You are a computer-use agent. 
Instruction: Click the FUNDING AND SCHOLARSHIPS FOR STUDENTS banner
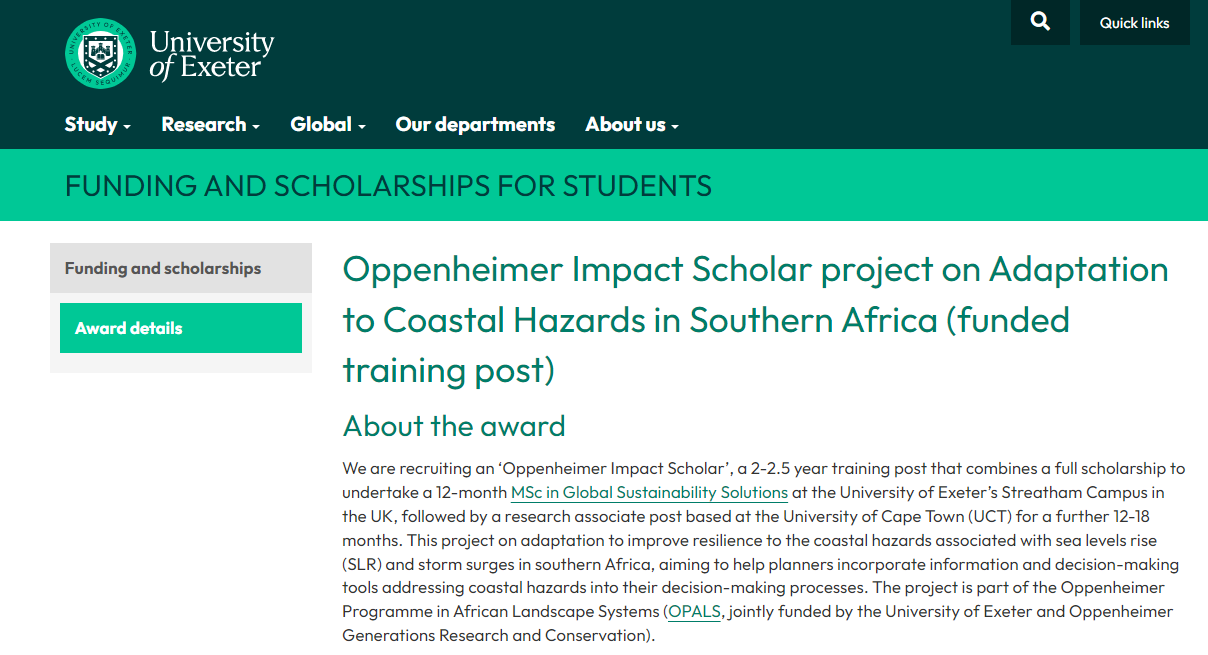388,185
